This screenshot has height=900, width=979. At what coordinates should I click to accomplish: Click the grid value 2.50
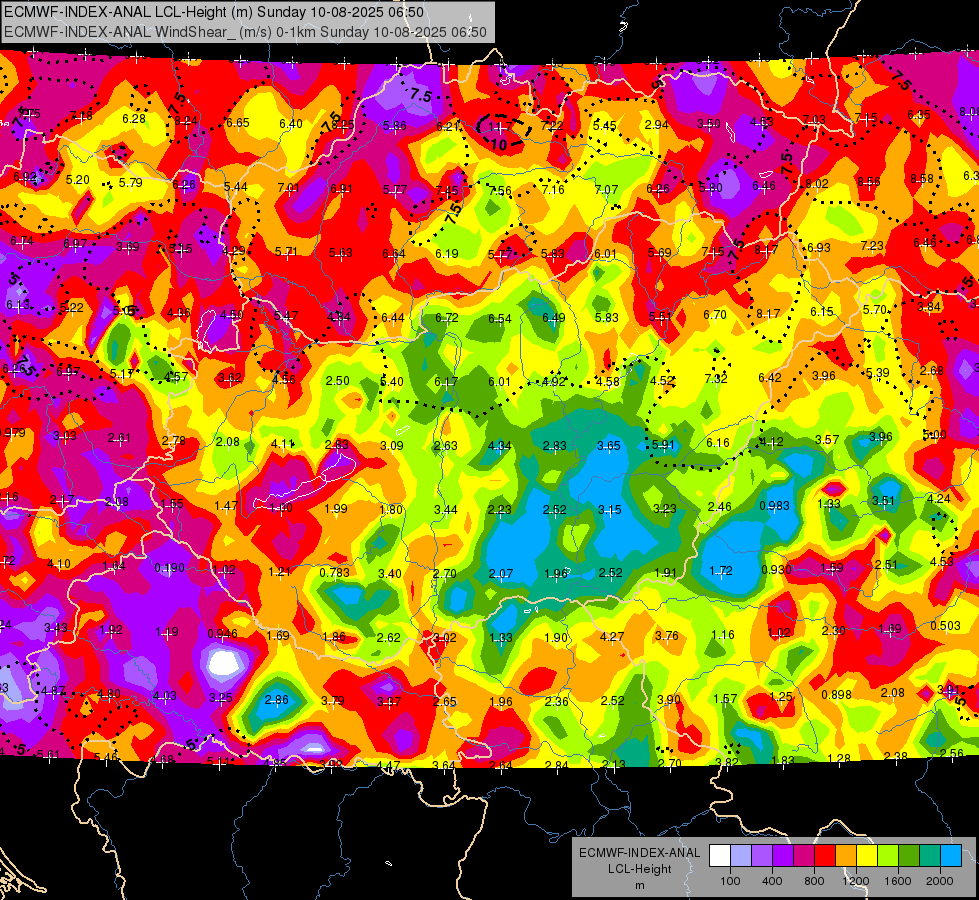[338, 380]
